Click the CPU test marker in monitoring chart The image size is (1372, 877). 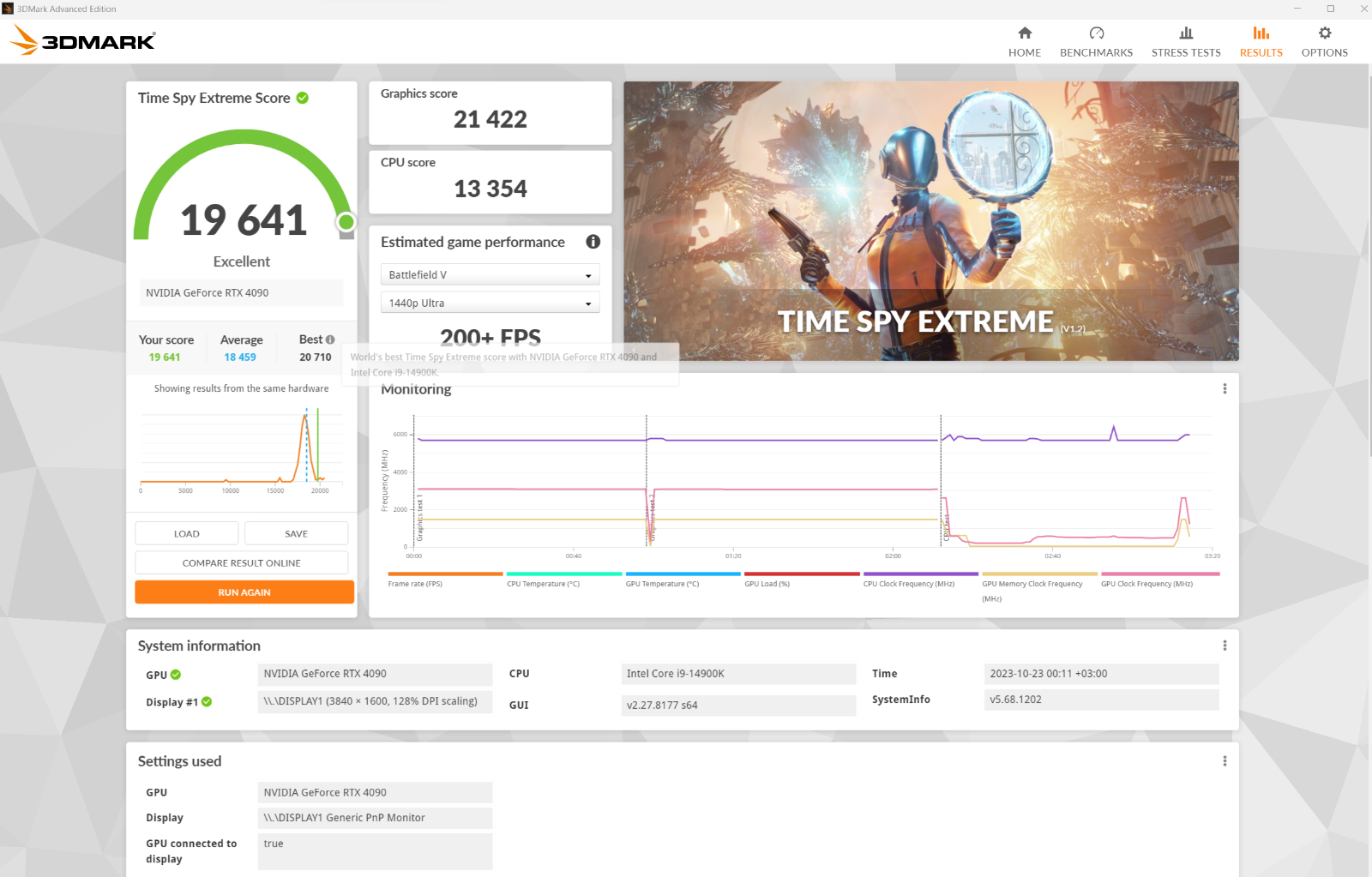tap(947, 526)
